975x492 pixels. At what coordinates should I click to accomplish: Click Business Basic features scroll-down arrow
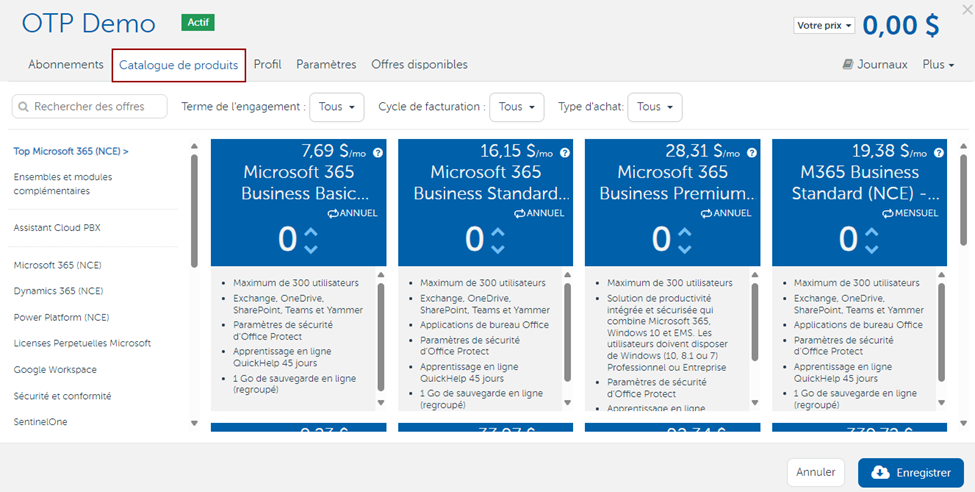381,402
